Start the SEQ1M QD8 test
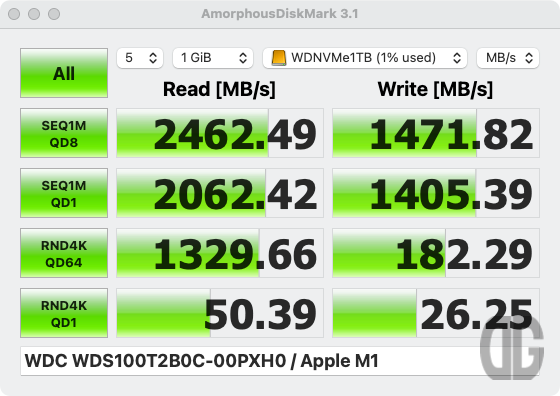 pos(64,133)
